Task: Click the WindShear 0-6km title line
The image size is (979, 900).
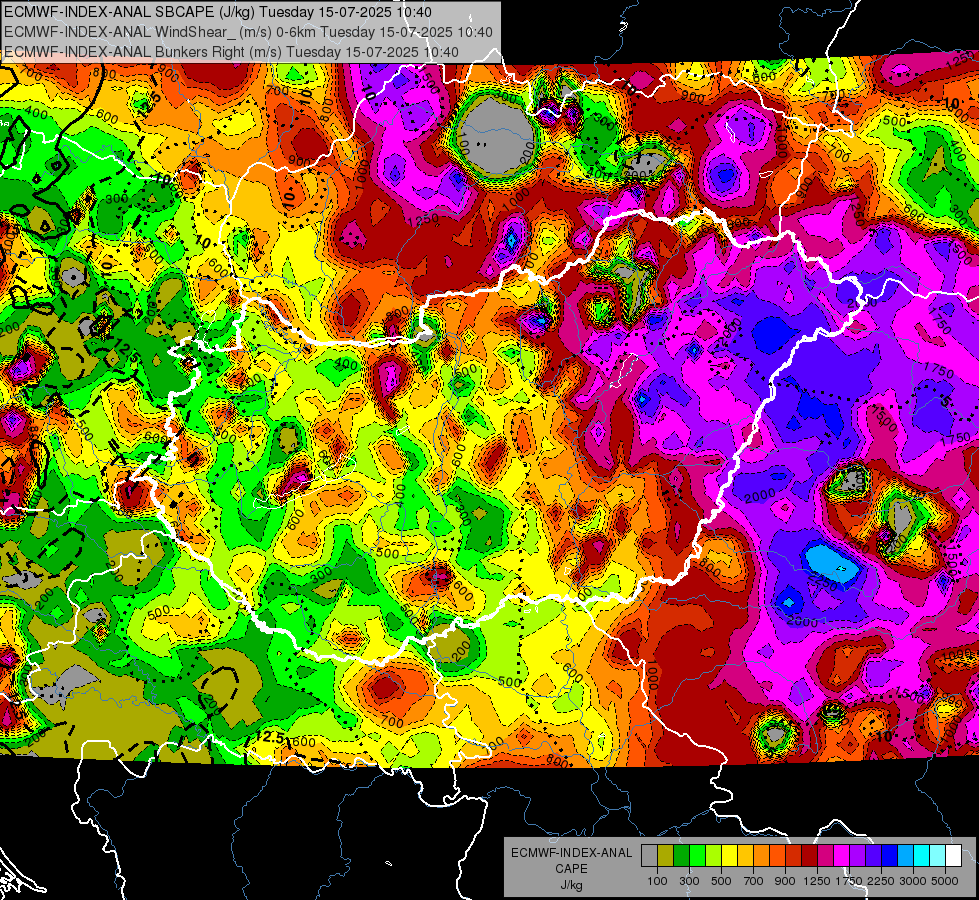Action: click(248, 32)
